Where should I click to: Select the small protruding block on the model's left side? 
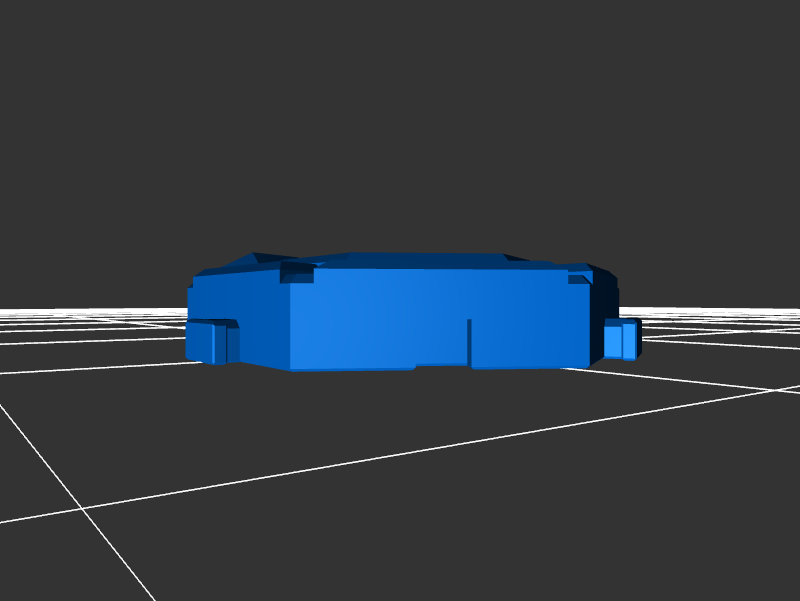pyautogui.click(x=211, y=342)
